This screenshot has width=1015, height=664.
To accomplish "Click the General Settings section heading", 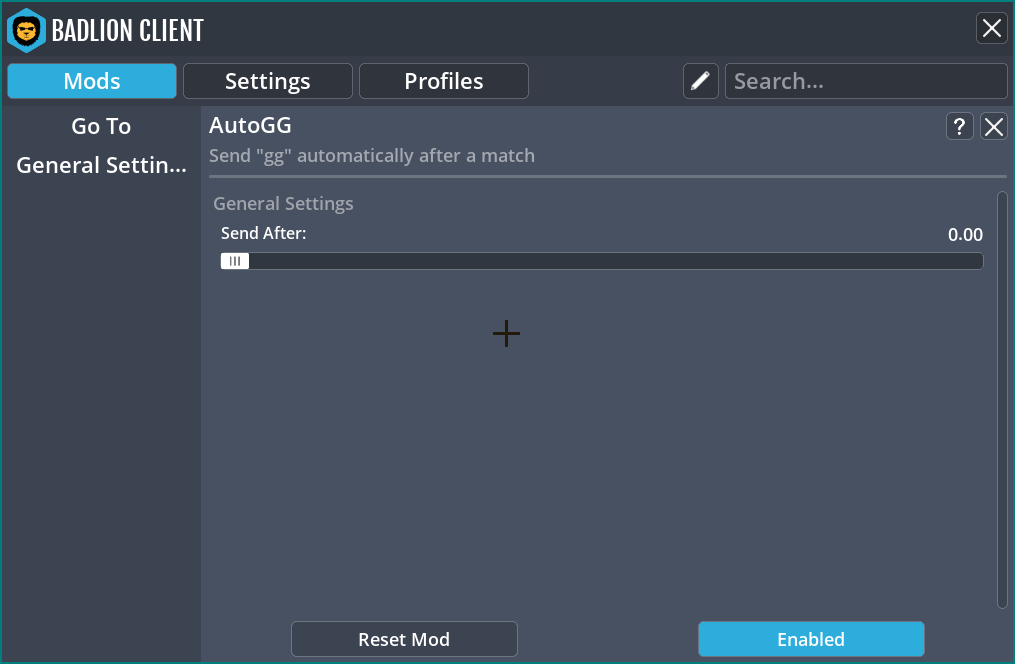I will tap(284, 204).
